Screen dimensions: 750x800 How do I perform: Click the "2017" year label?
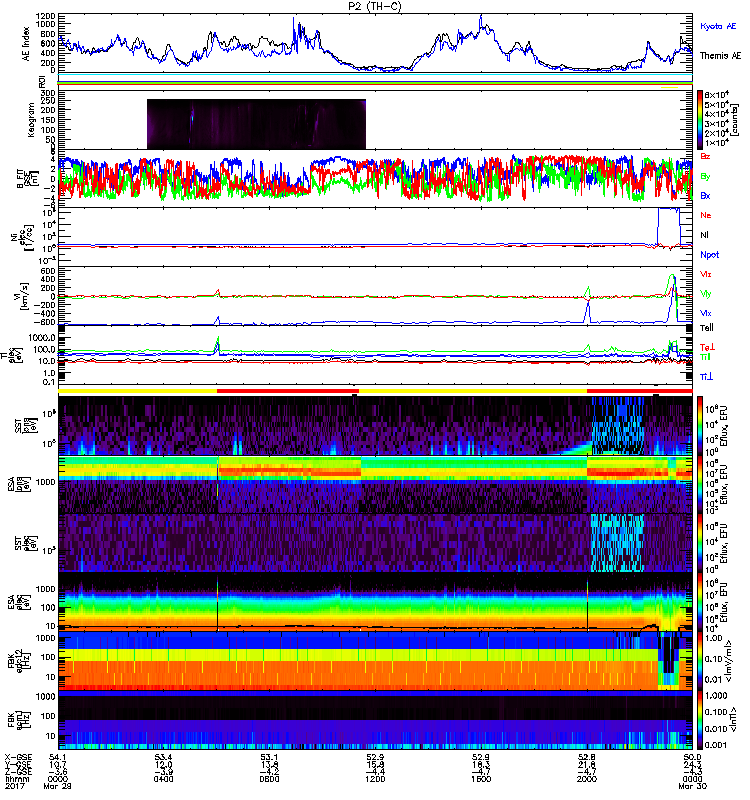tap(14, 786)
